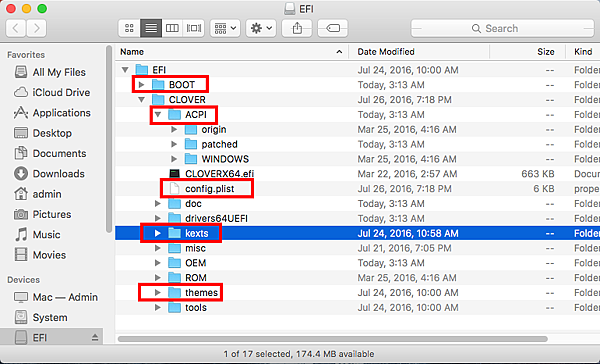Viewport: 600px width, 364px height.
Task: Click the EFI title proxy icon
Action: pos(290,8)
